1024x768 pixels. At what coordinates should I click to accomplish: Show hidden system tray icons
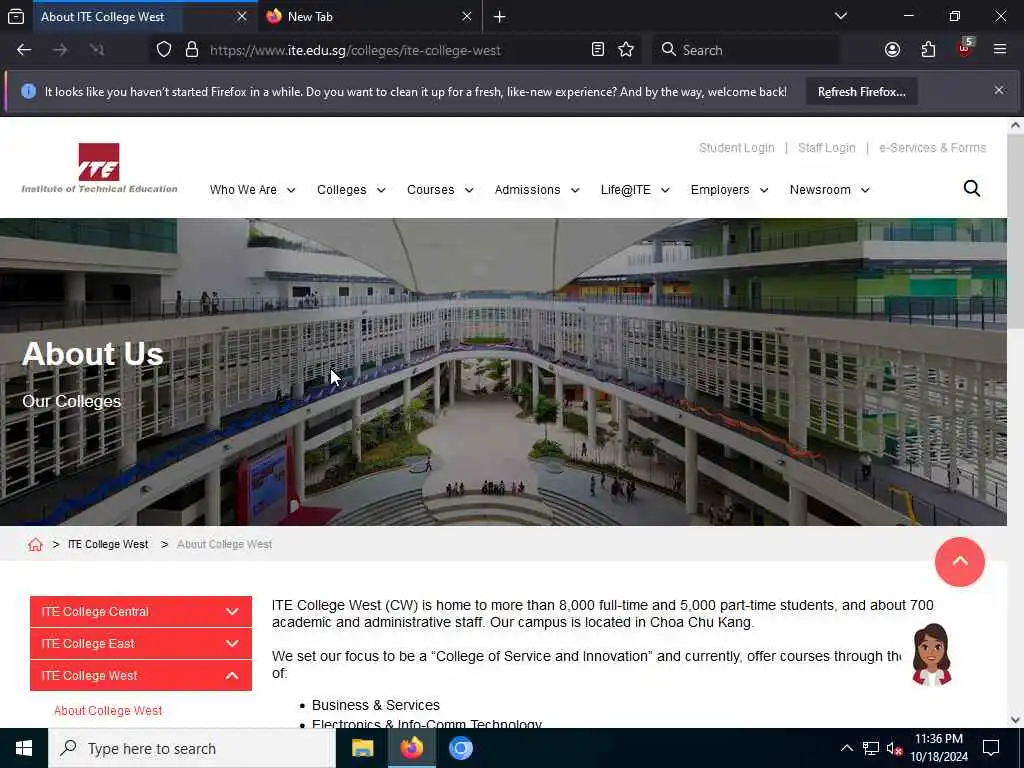click(x=846, y=748)
